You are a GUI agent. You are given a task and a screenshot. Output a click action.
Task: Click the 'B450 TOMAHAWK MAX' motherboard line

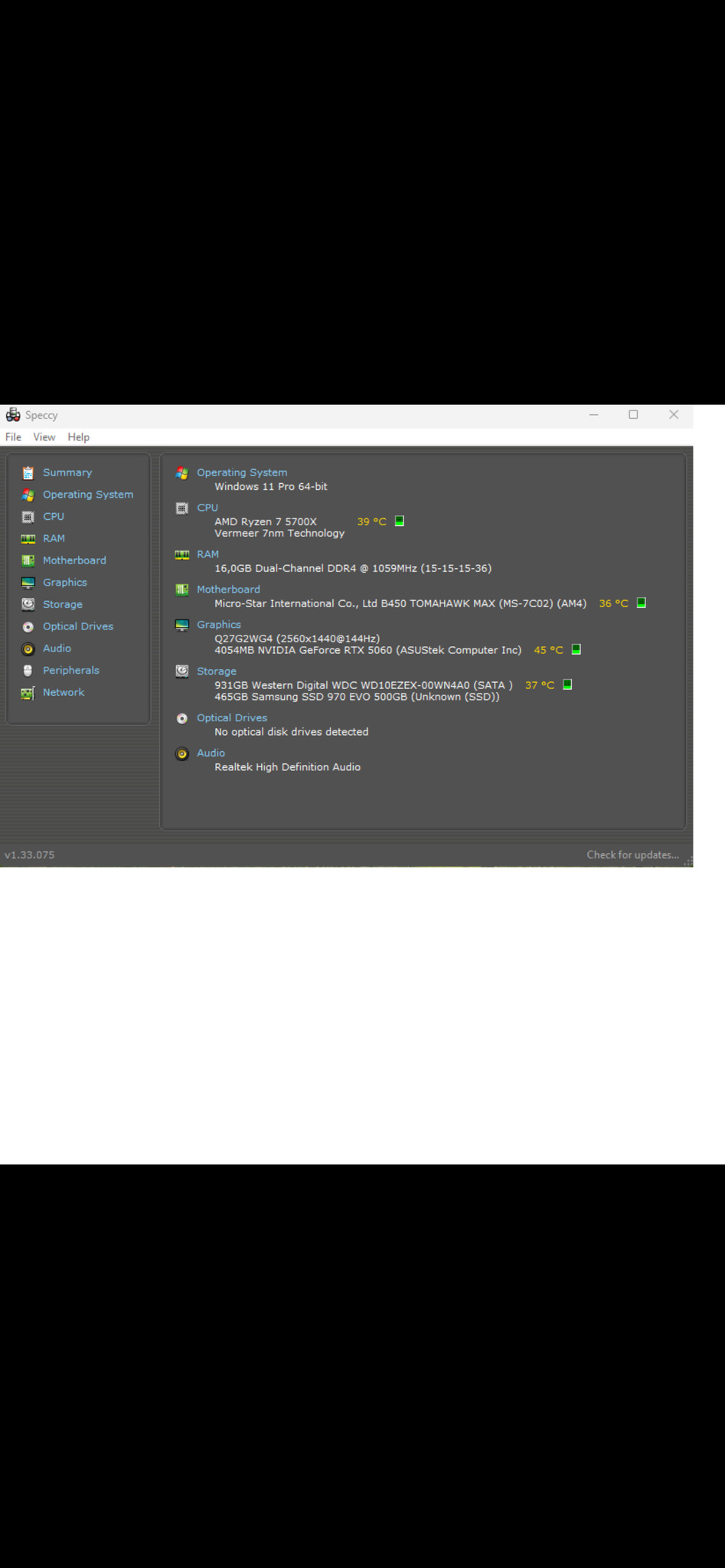coord(400,604)
